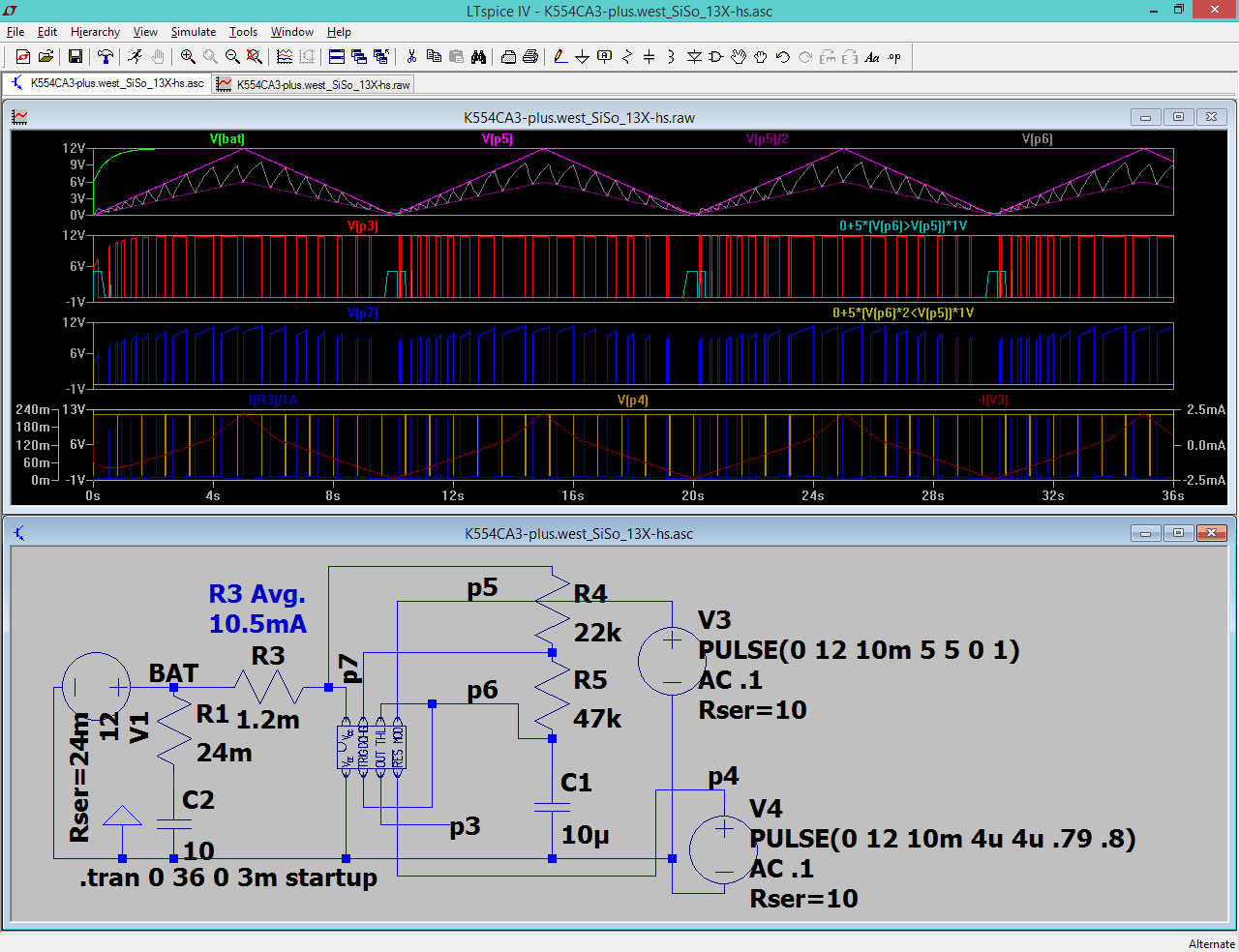
Task: Click the 22k value of resistor R4
Action: (597, 633)
